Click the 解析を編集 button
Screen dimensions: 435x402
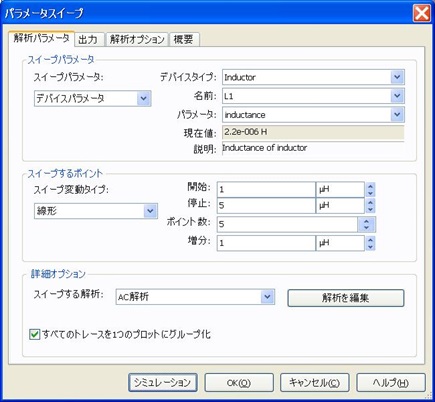346,298
